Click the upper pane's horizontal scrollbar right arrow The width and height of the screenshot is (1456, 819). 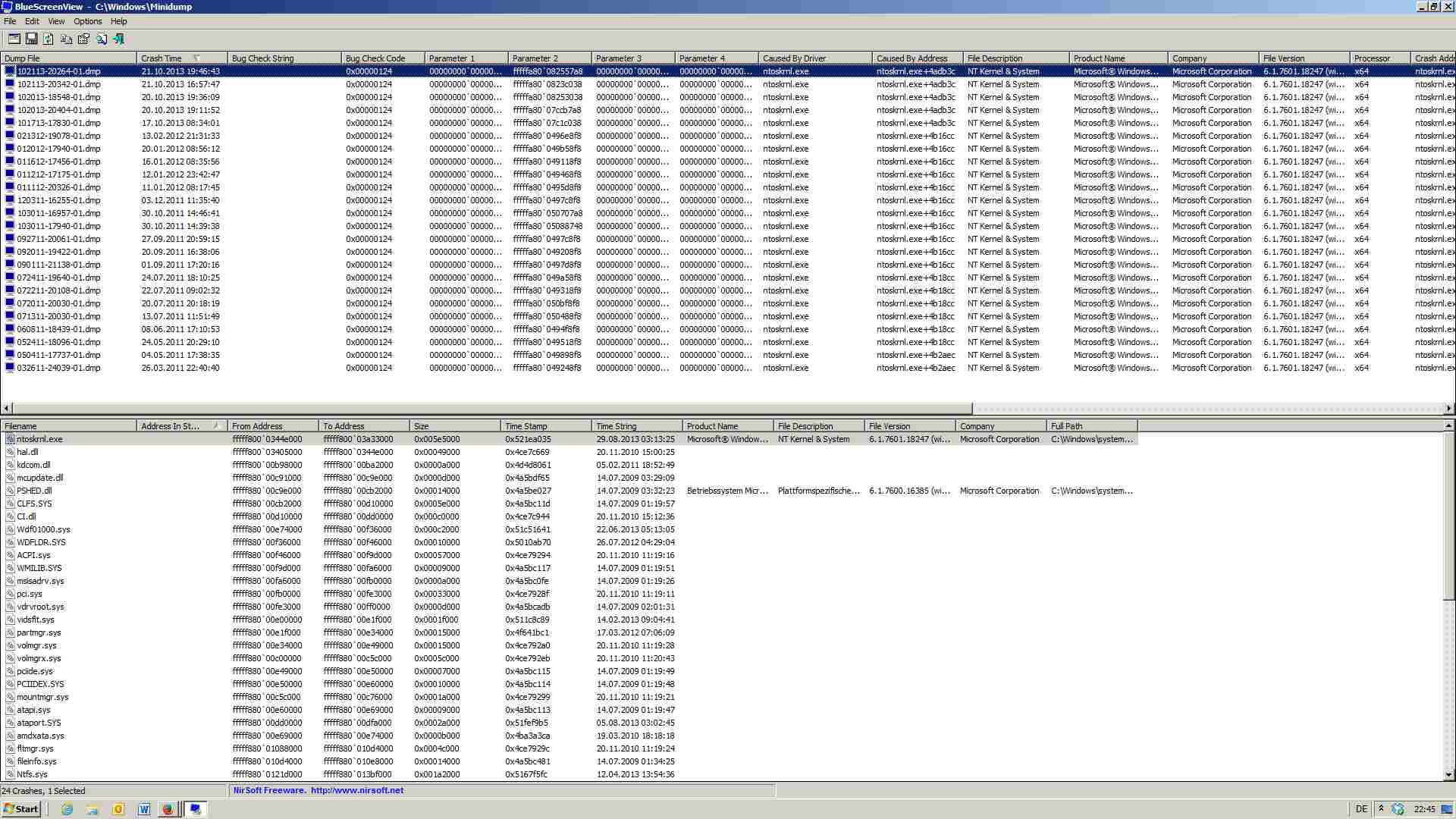1448,408
